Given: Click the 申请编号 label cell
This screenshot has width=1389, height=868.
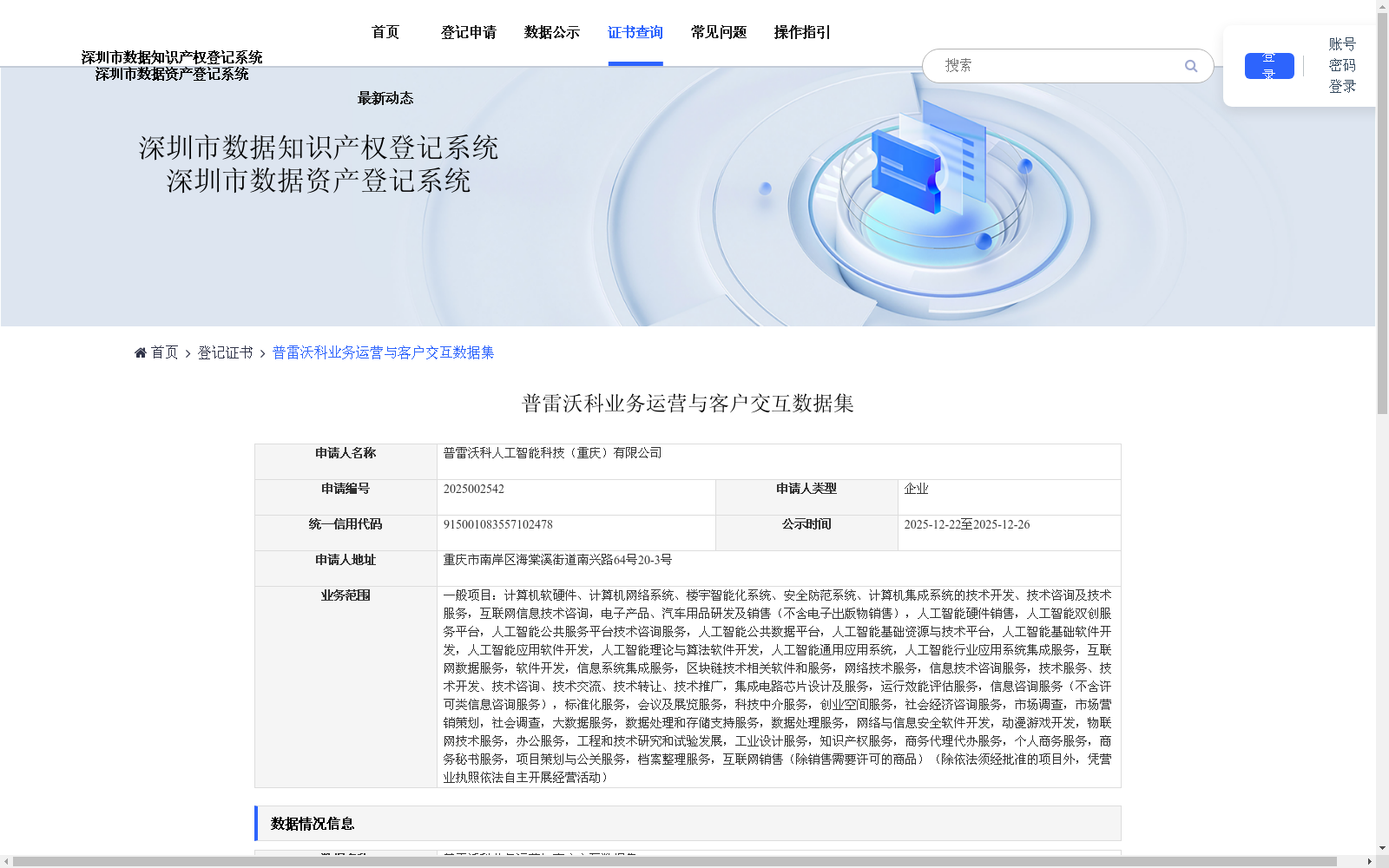Looking at the screenshot, I should pyautogui.click(x=346, y=497).
